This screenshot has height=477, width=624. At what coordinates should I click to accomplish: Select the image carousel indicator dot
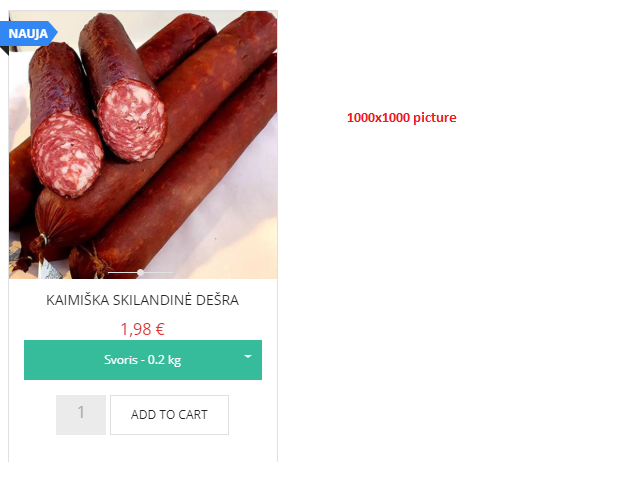[x=140, y=273]
